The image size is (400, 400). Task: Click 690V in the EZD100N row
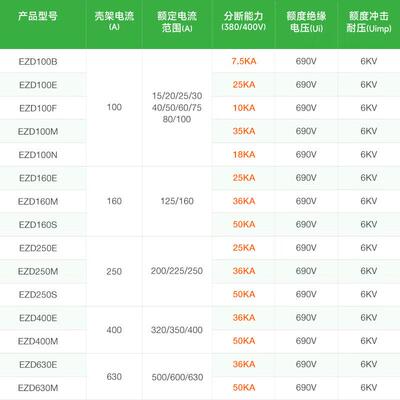tap(306, 154)
